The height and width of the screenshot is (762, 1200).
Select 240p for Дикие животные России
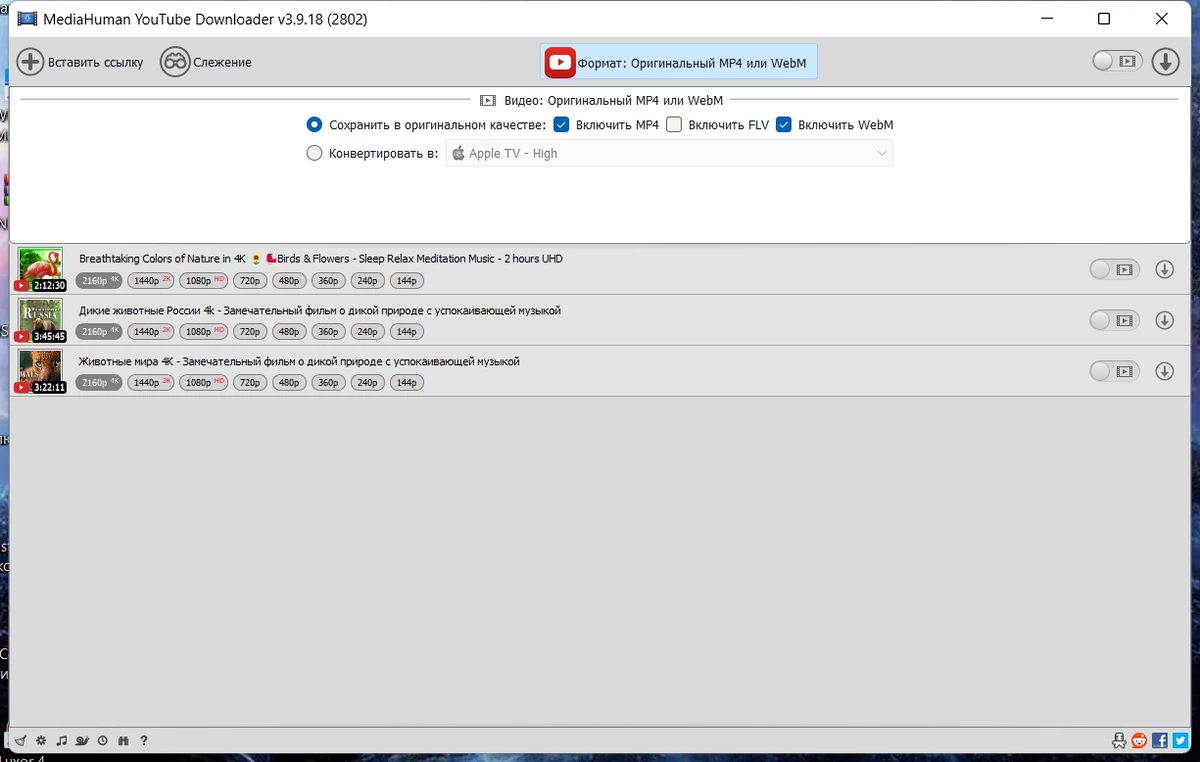pyautogui.click(x=367, y=332)
